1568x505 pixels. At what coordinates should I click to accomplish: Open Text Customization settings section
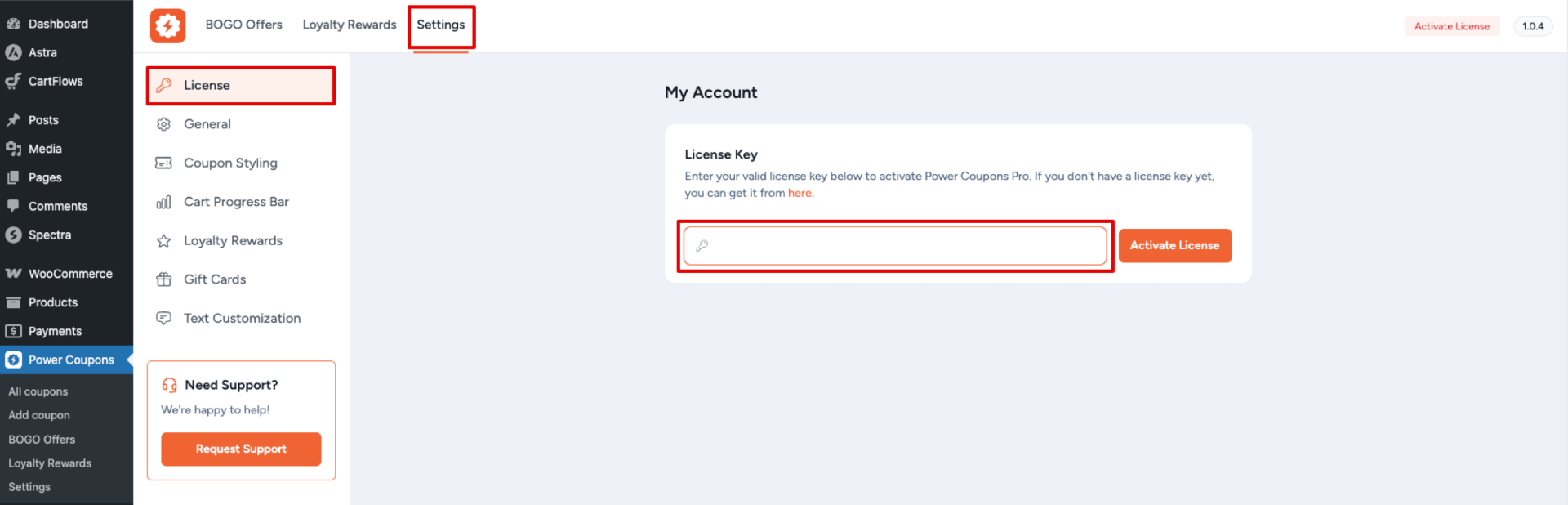[241, 318]
